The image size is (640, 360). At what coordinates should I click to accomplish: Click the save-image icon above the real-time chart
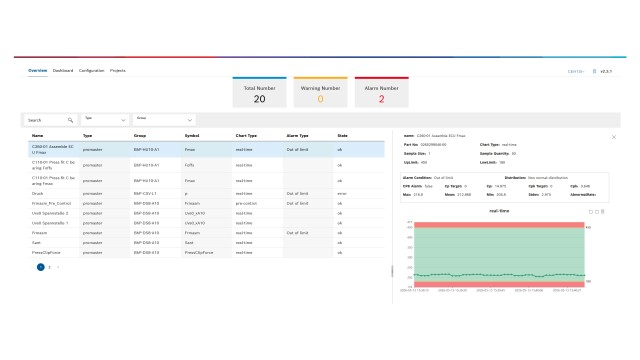603,211
